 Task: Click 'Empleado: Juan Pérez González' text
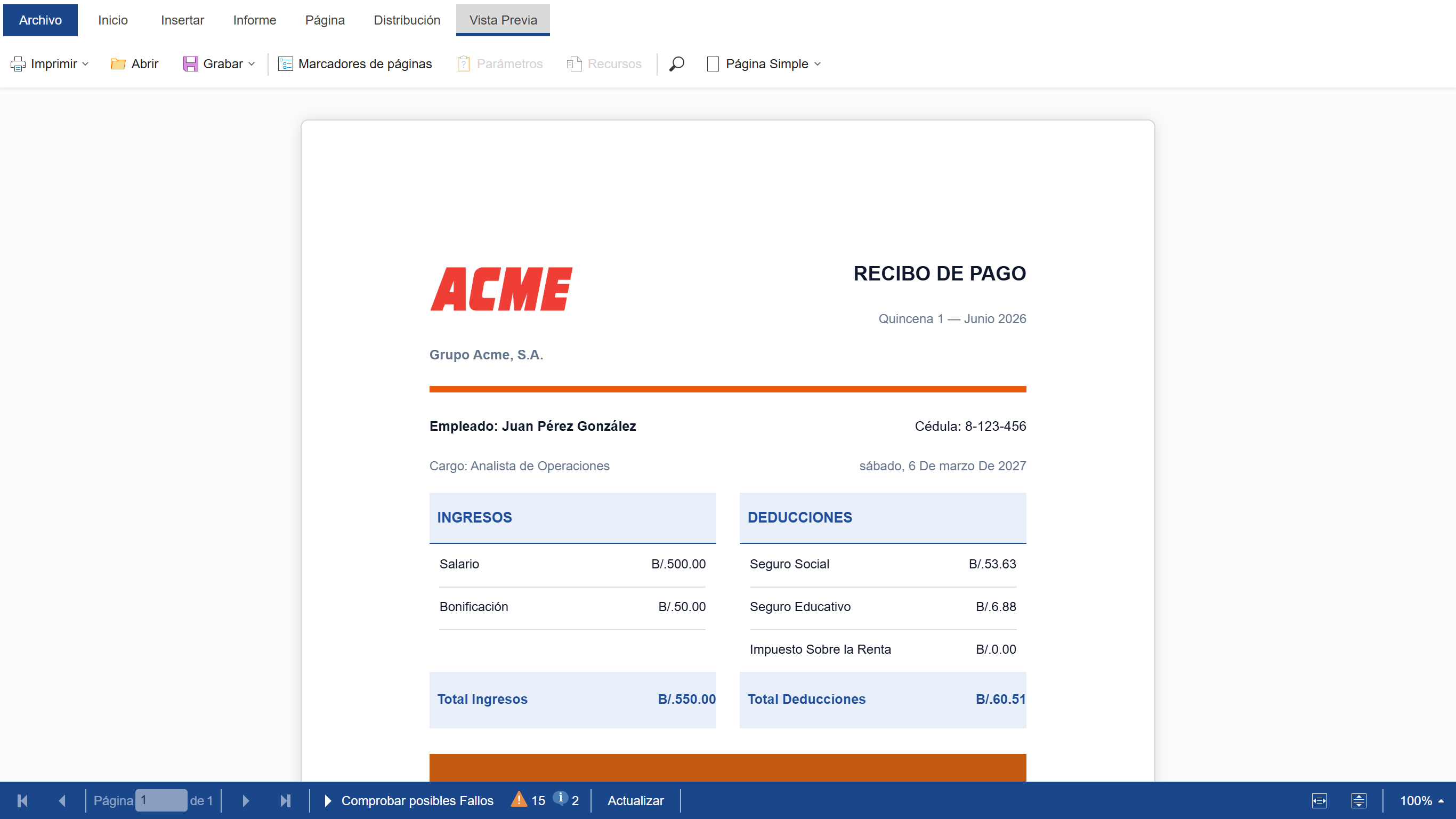[x=532, y=426]
